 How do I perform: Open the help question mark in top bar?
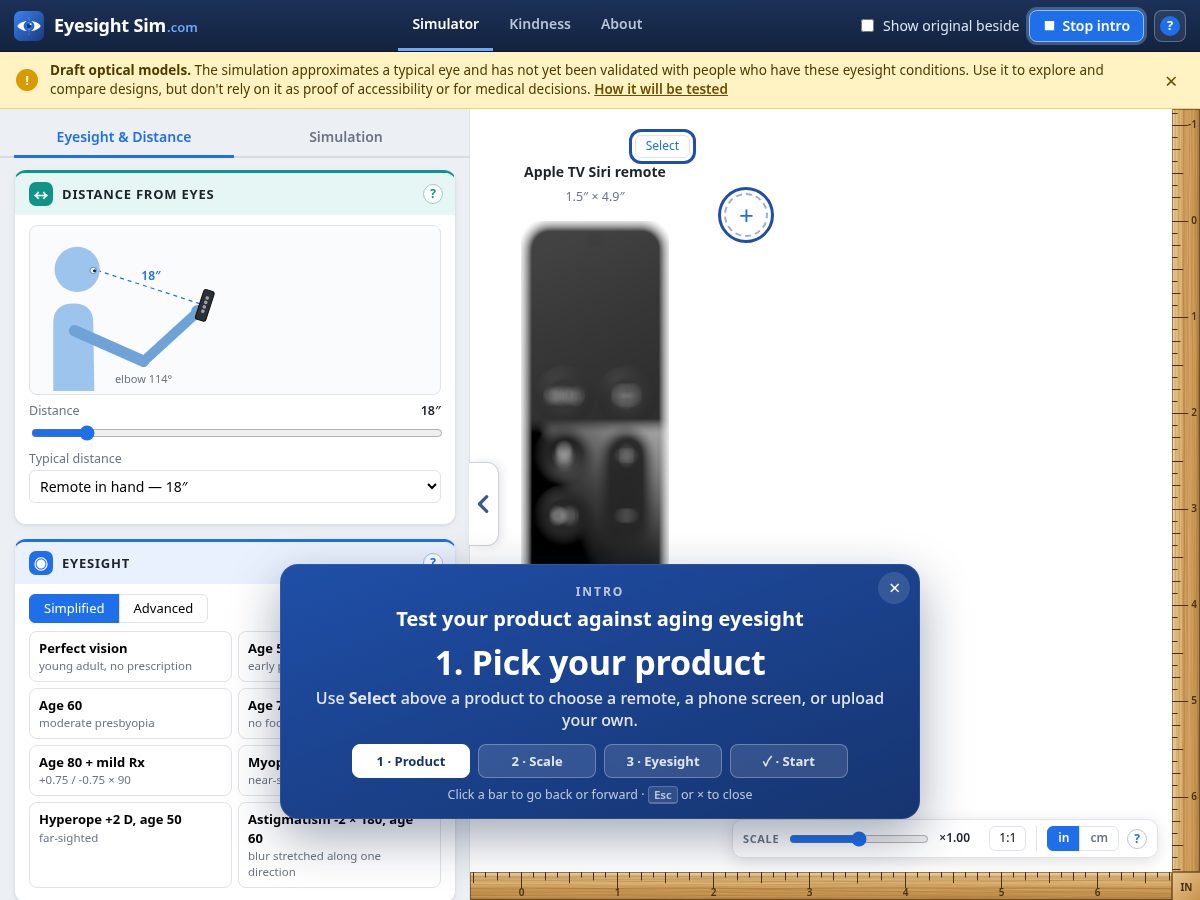pyautogui.click(x=1170, y=26)
